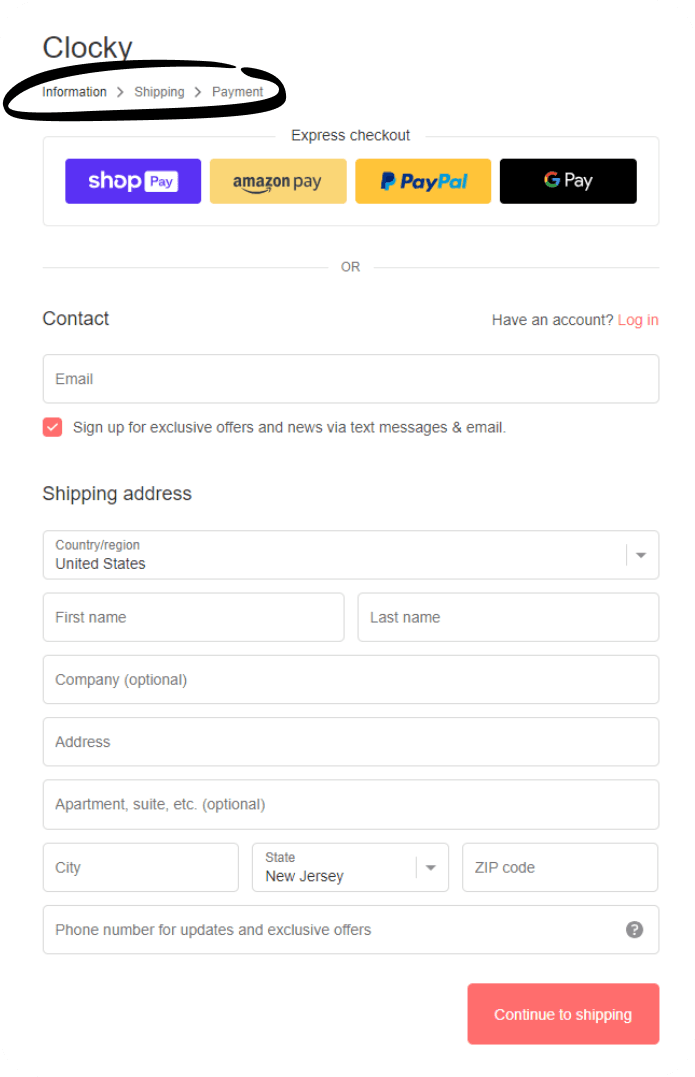This screenshot has width=695, height=1077.
Task: Open the Country/region dropdown
Action: click(351, 555)
